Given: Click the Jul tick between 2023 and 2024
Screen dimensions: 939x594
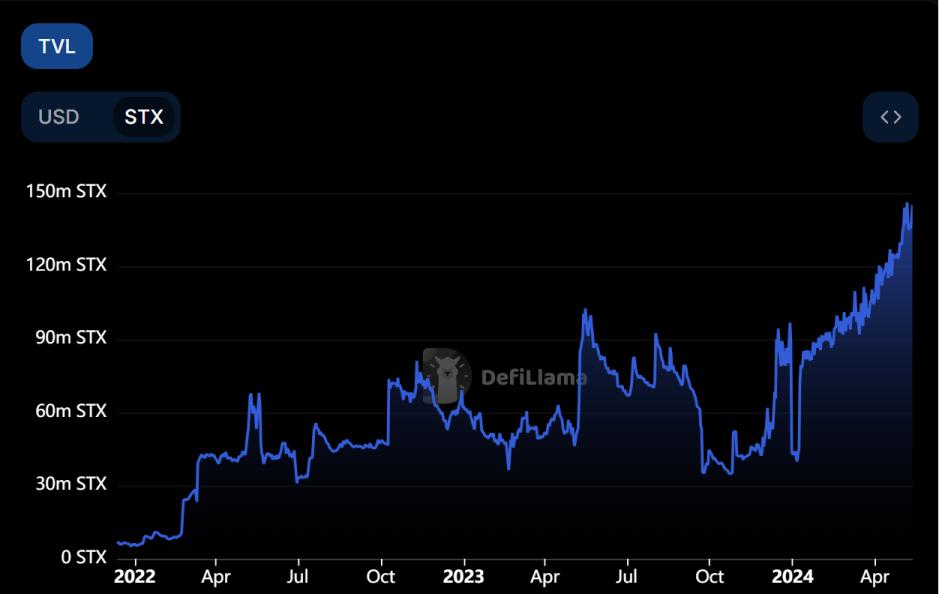Looking at the screenshot, I should (626, 577).
